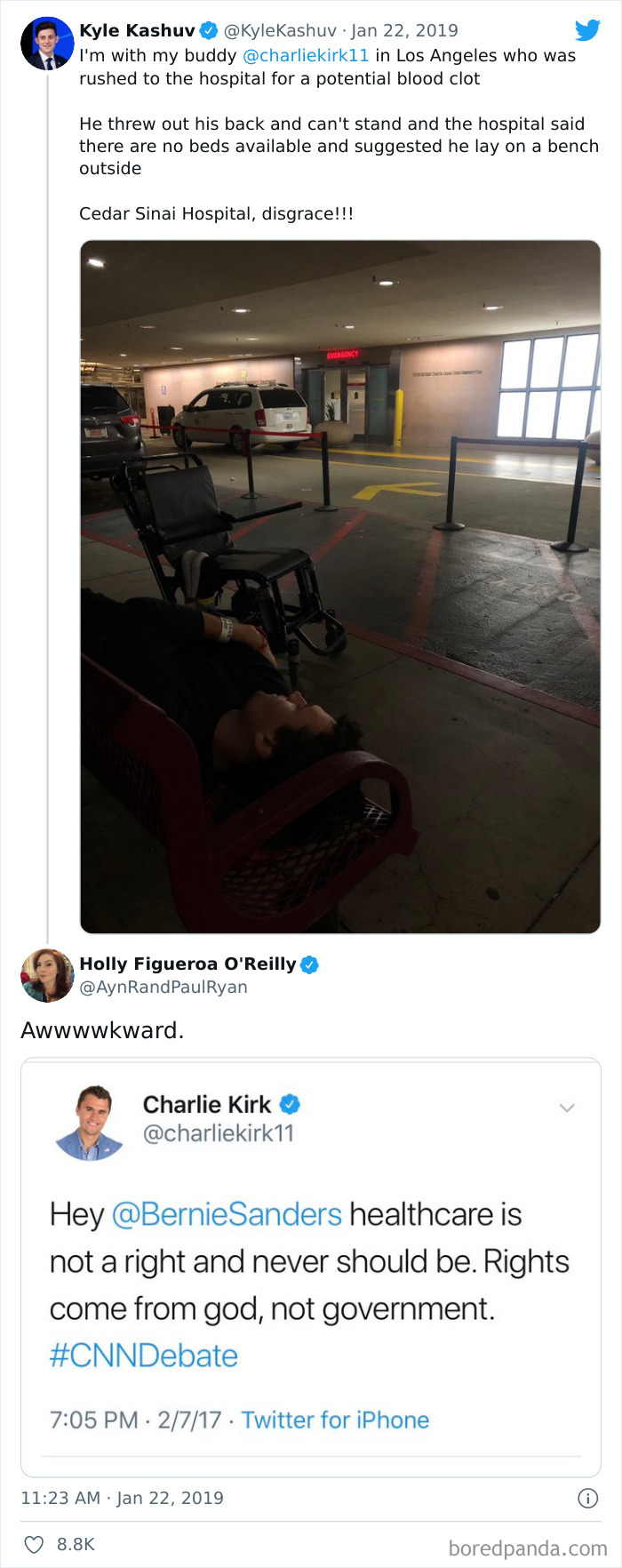Click Charlie Kirk's verified badge
The image size is (622, 1568).
pyautogui.click(x=290, y=1105)
